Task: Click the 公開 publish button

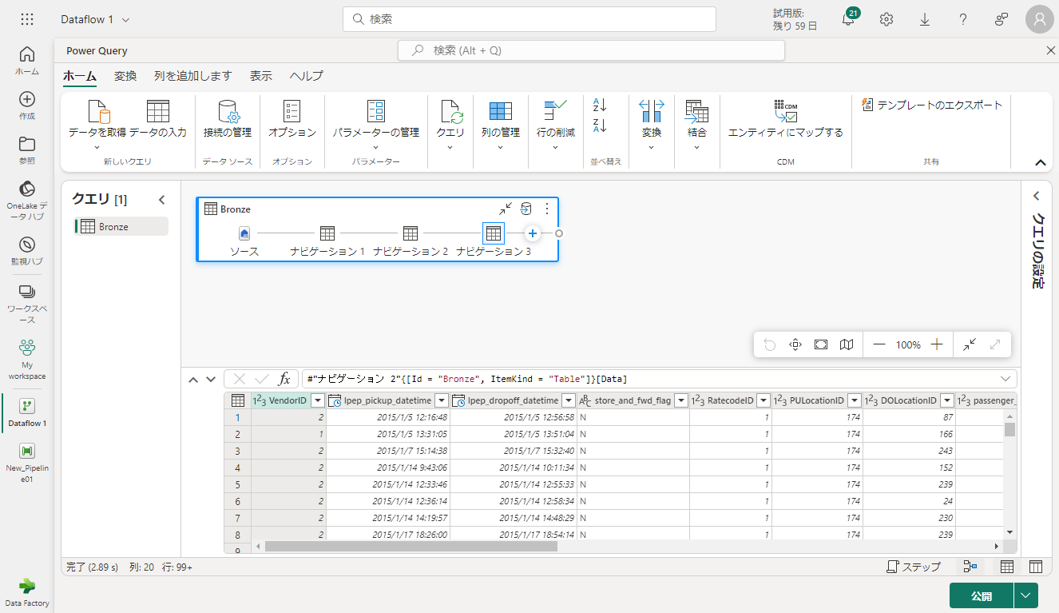Action: click(x=981, y=595)
